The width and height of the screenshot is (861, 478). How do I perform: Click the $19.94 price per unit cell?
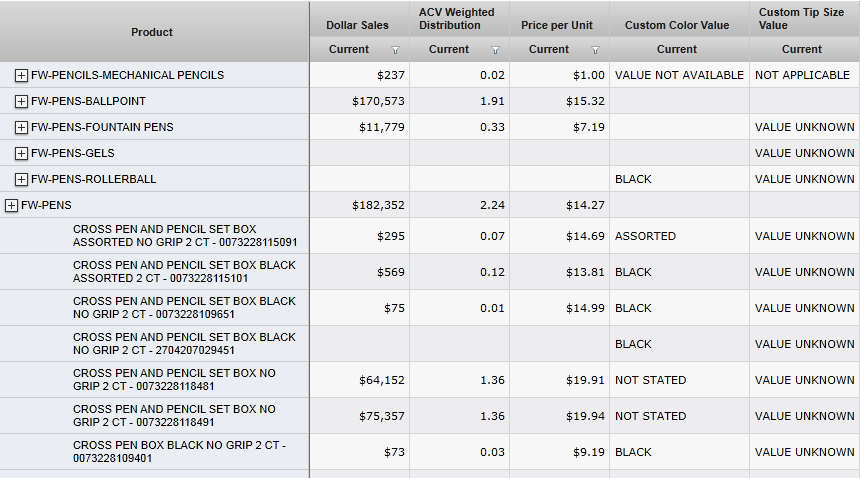click(583, 416)
